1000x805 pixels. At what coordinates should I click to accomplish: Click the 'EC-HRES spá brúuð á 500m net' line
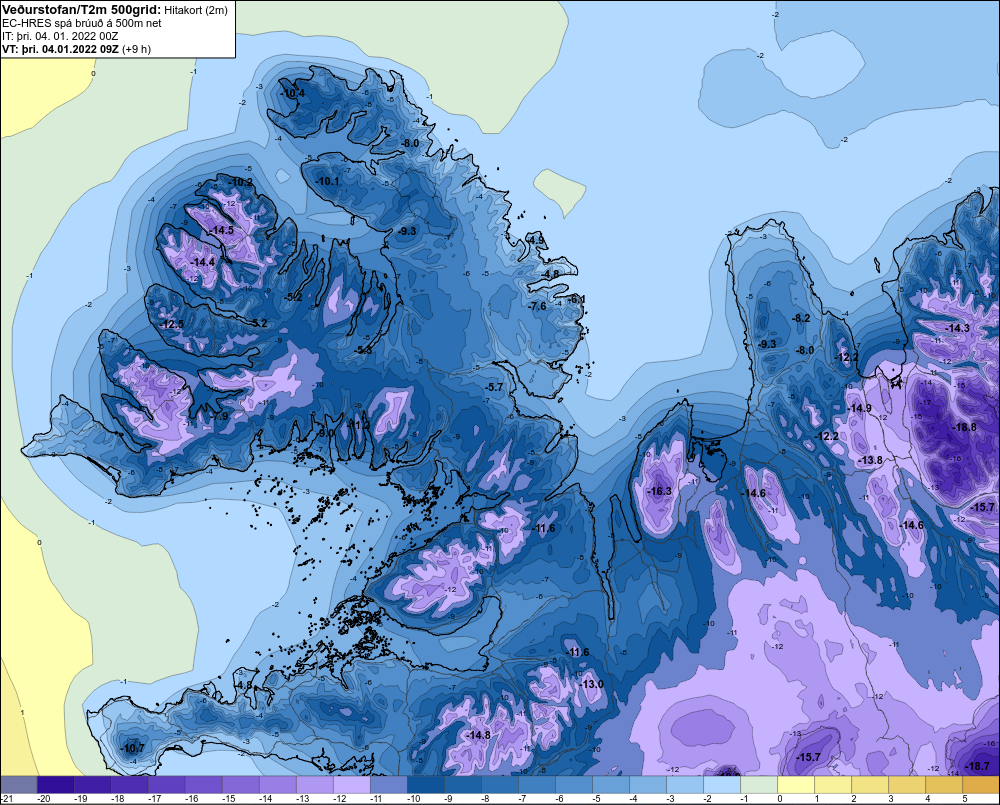tap(82, 23)
